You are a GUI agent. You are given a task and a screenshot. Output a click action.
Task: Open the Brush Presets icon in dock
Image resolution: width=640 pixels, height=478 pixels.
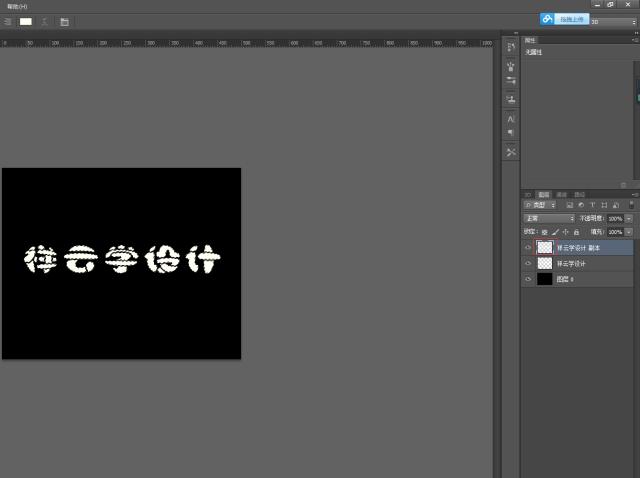click(511, 80)
